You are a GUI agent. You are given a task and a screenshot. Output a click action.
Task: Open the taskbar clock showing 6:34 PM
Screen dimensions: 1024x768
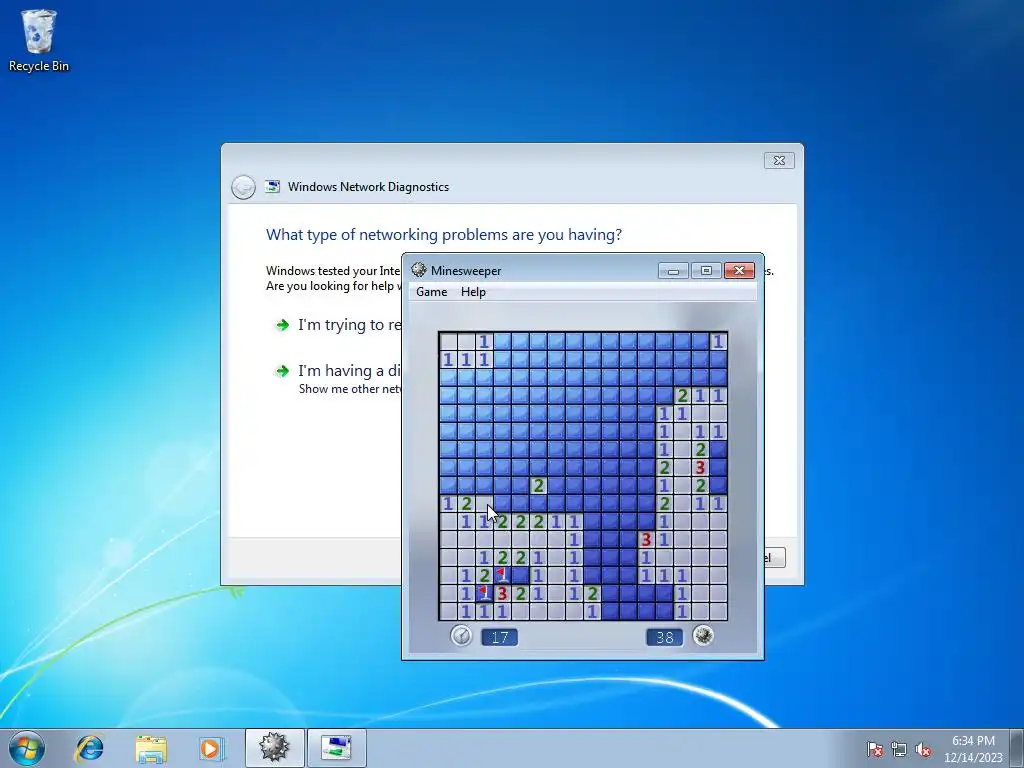click(x=973, y=749)
